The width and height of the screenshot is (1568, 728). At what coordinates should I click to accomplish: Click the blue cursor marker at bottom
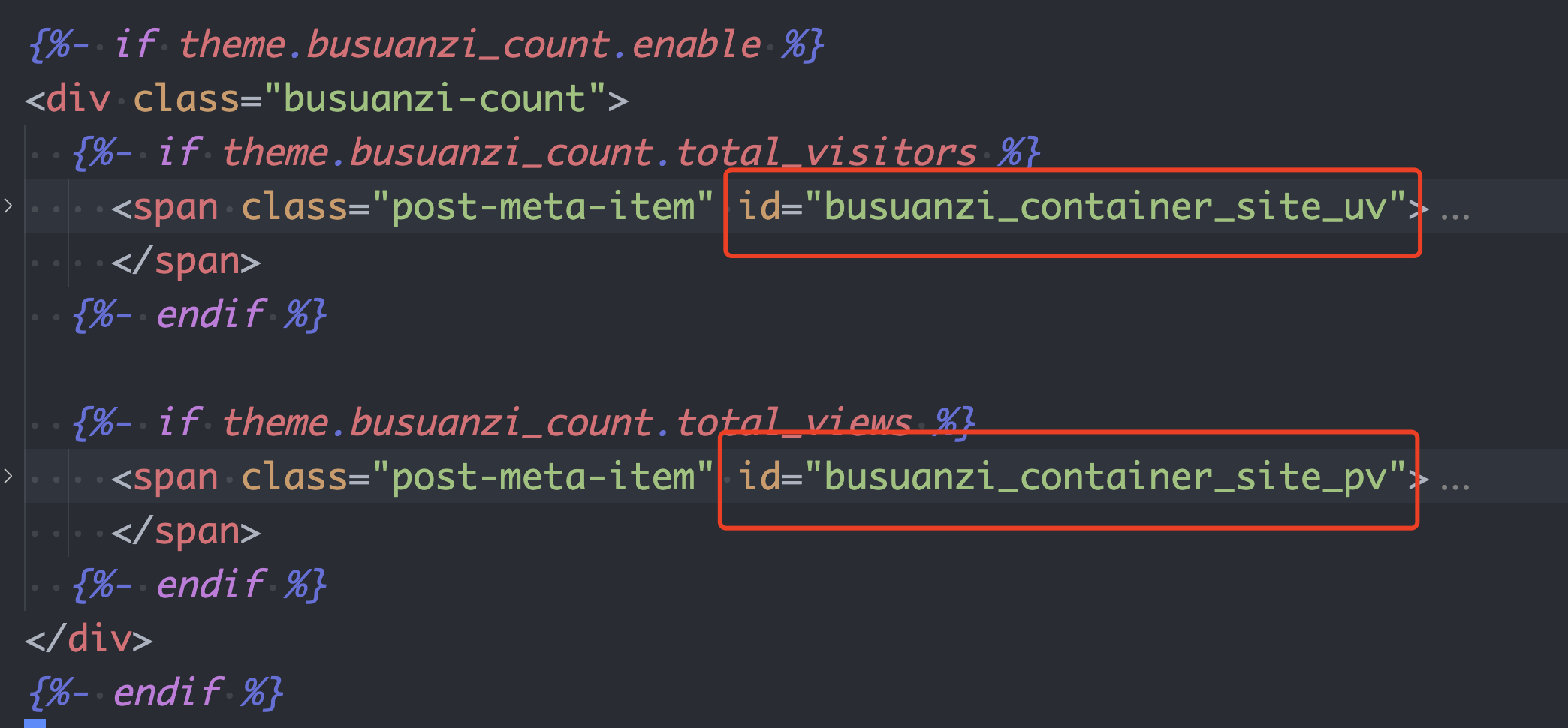click(x=35, y=723)
